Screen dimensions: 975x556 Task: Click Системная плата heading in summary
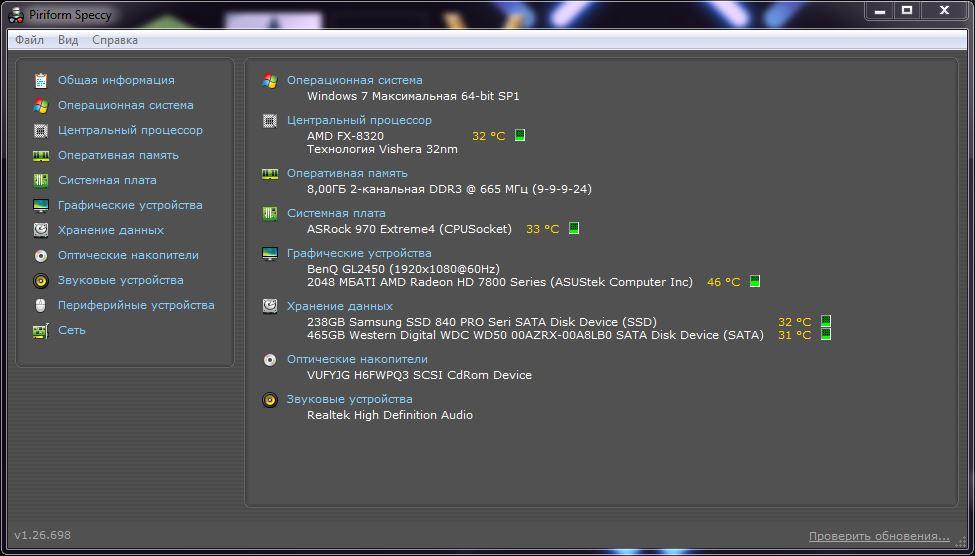point(336,213)
